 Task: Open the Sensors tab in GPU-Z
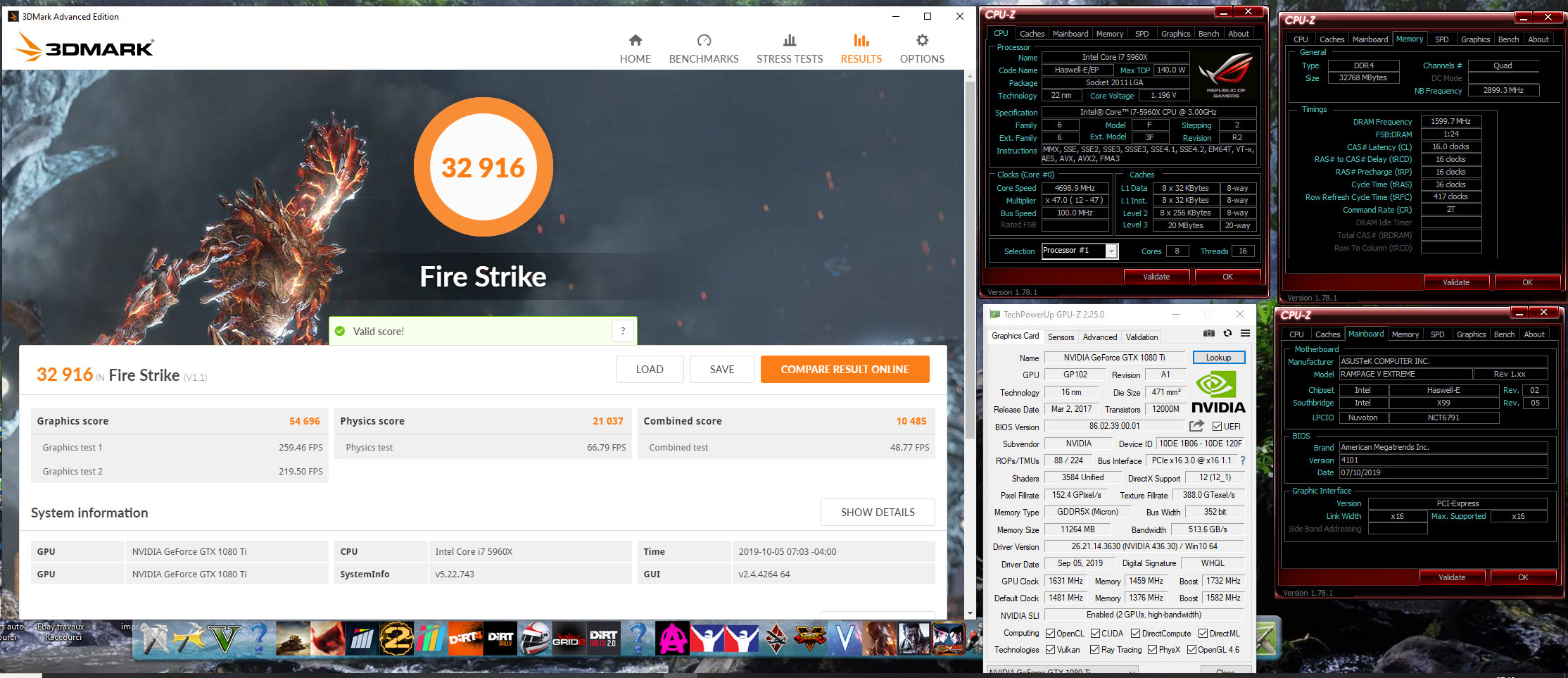pyautogui.click(x=1061, y=337)
